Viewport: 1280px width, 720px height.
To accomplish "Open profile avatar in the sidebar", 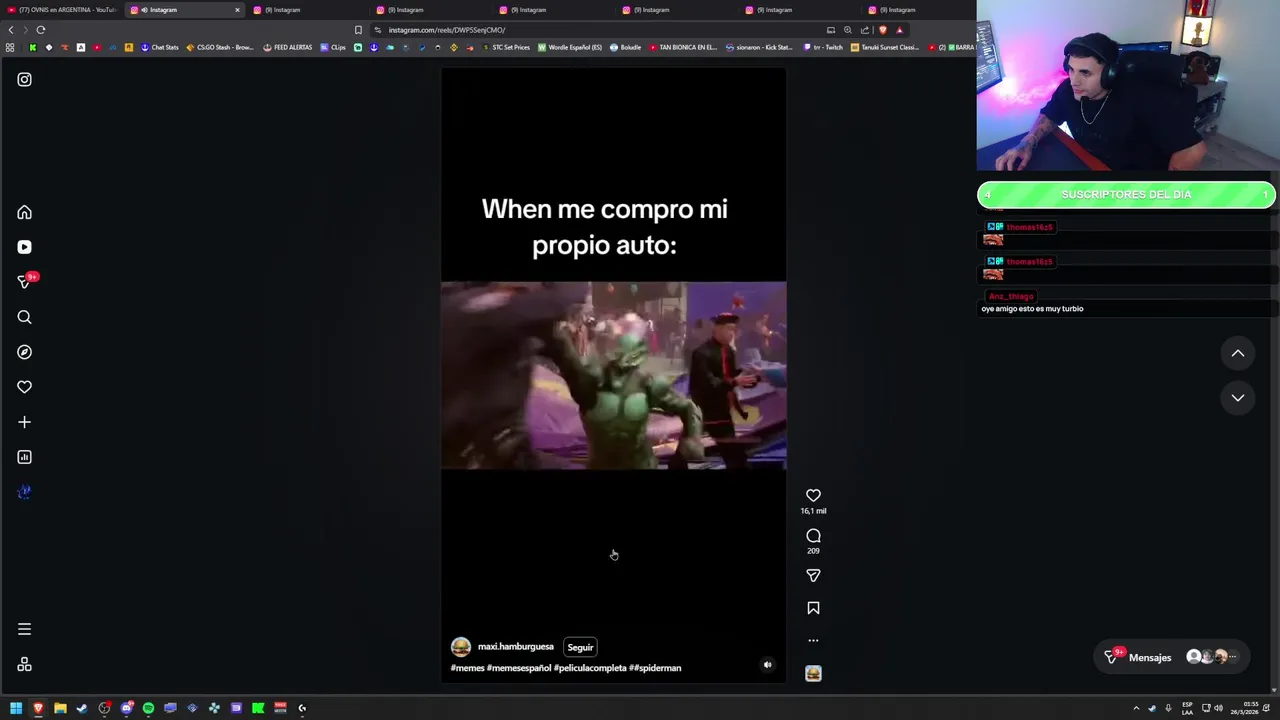I will (x=24, y=492).
